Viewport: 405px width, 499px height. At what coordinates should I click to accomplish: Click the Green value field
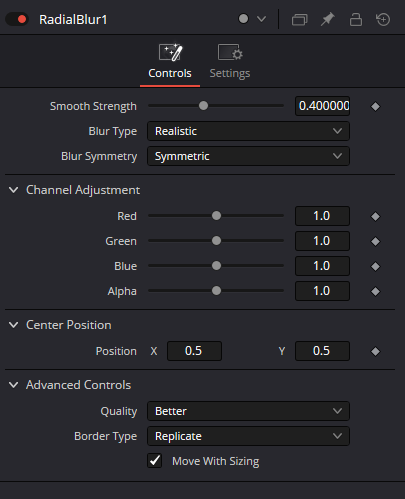(322, 241)
